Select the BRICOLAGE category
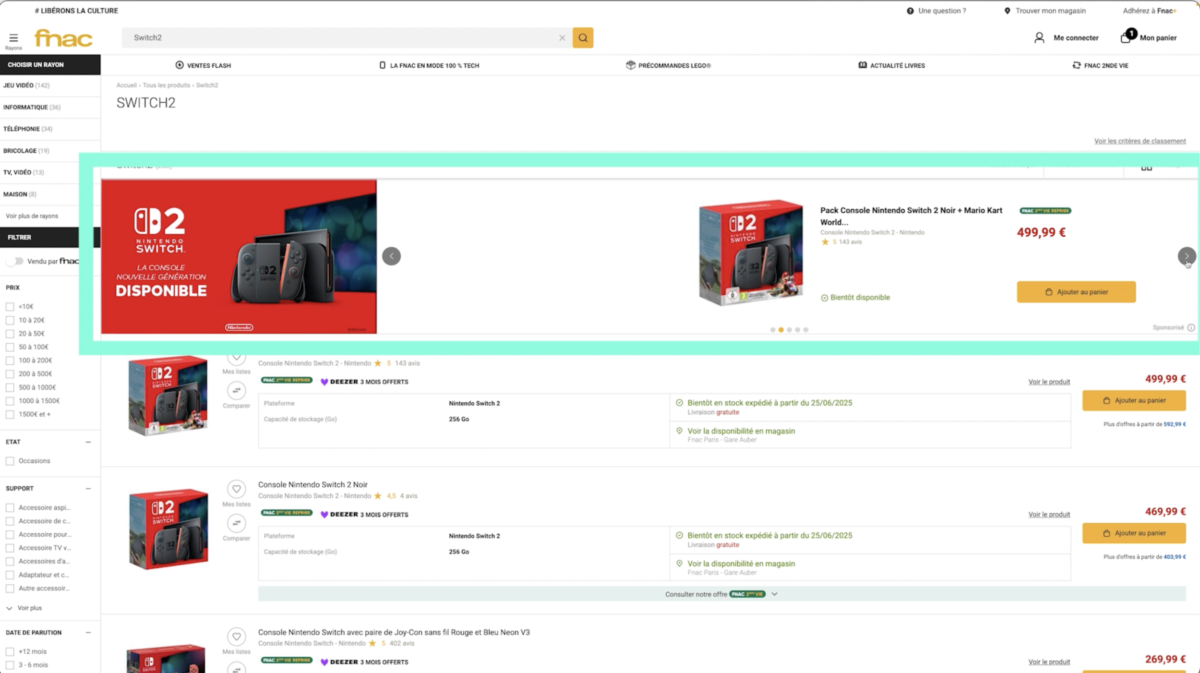This screenshot has width=1200, height=673. [x=26, y=151]
